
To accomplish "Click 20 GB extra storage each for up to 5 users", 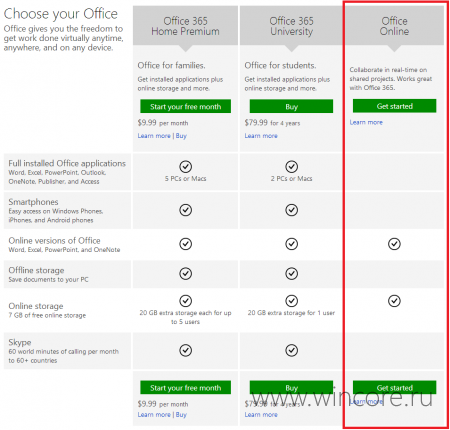I will tap(185, 317).
